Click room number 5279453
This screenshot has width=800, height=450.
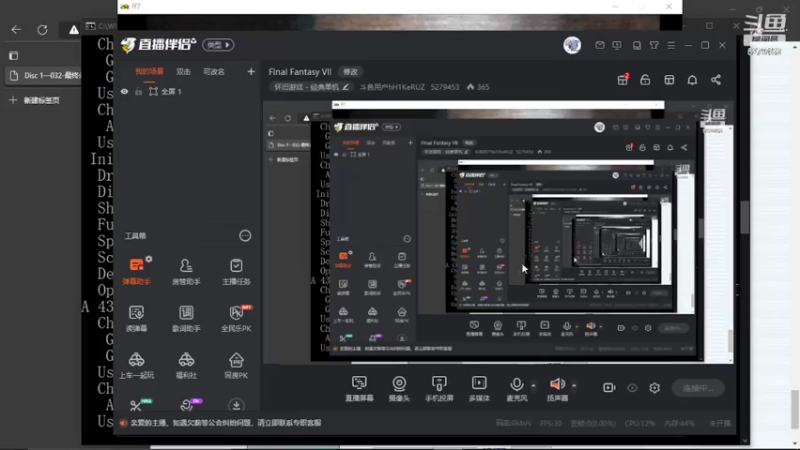click(x=445, y=87)
